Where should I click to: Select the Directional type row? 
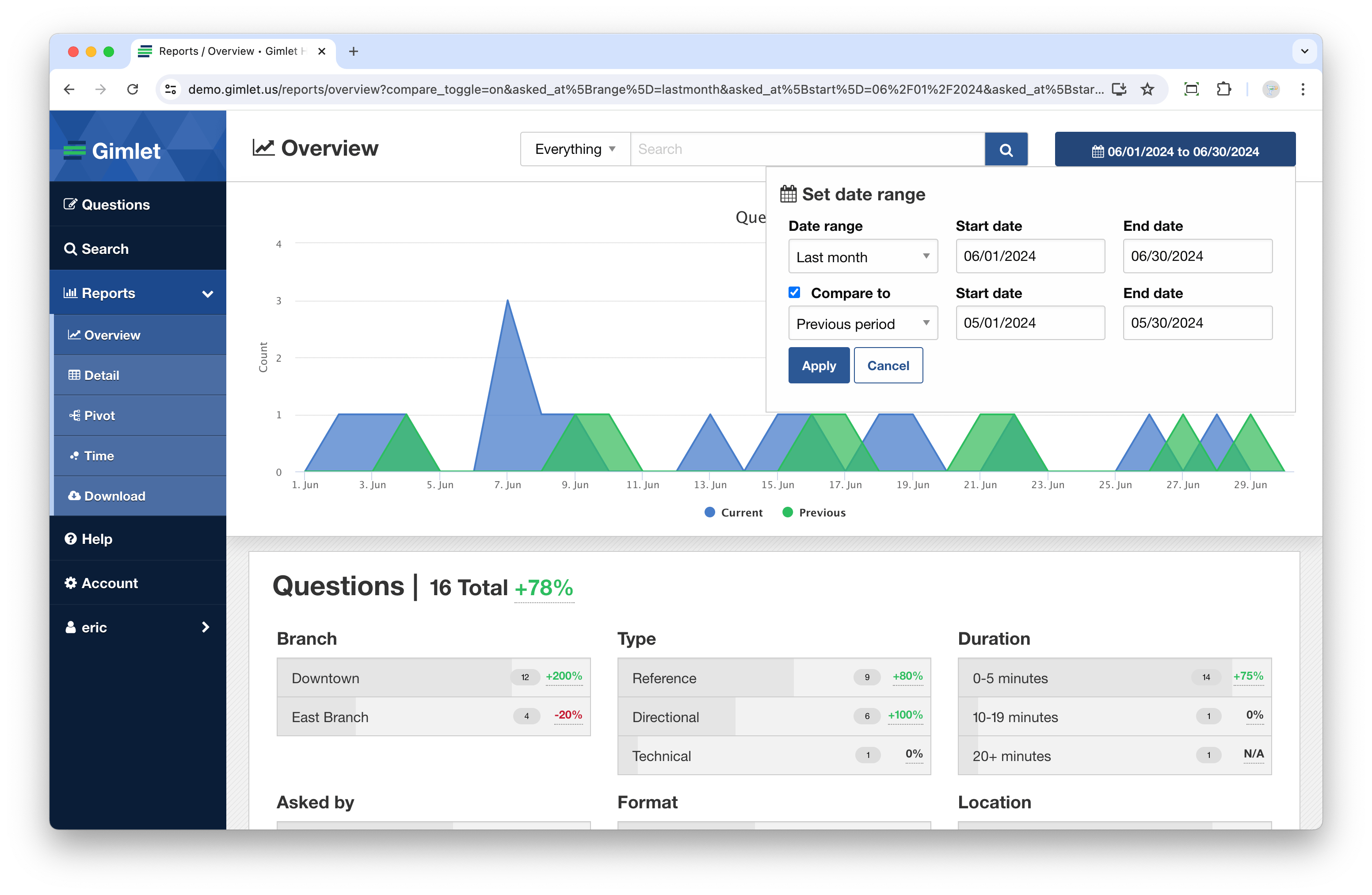(x=774, y=717)
